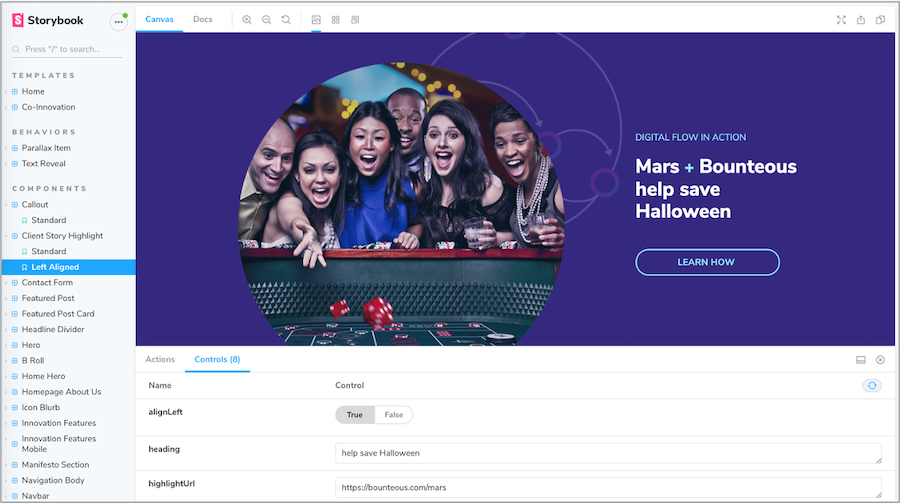Open the Innovation Features component
The width and height of the screenshot is (900, 503).
pyautogui.click(x=59, y=423)
